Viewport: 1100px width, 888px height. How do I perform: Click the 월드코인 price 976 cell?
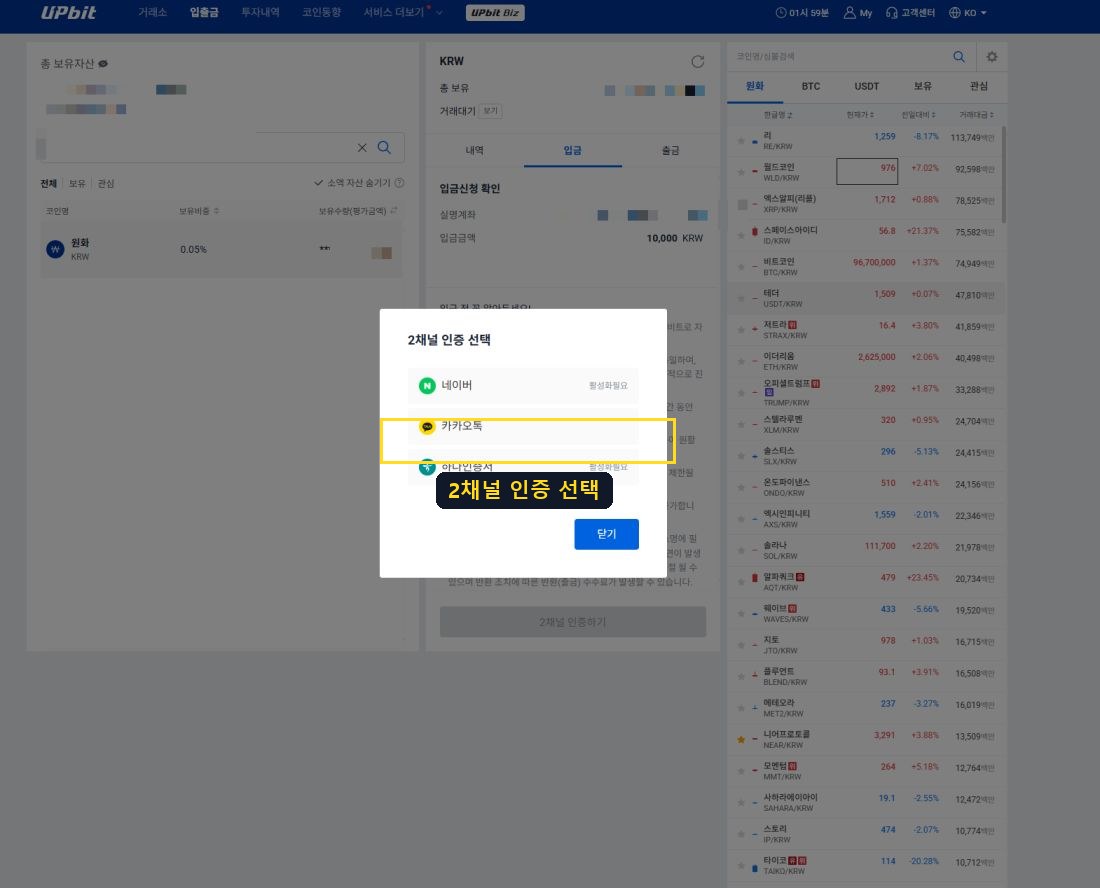(867, 171)
